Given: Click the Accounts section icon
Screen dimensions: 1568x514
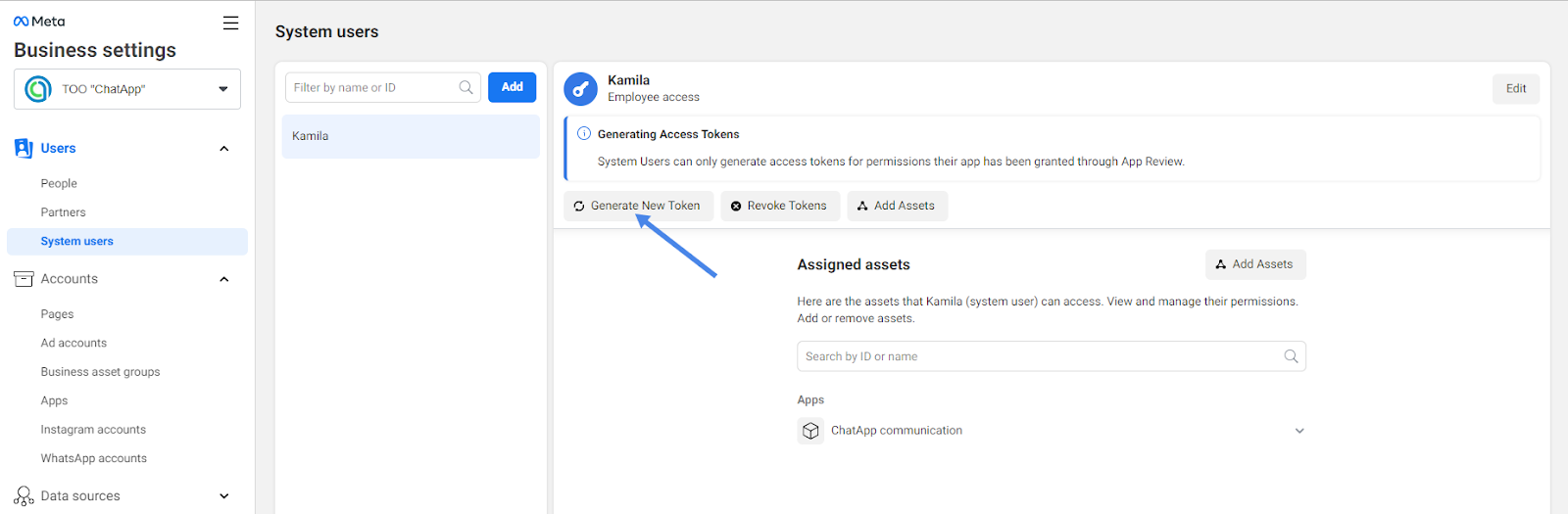Looking at the screenshot, I should 24,279.
